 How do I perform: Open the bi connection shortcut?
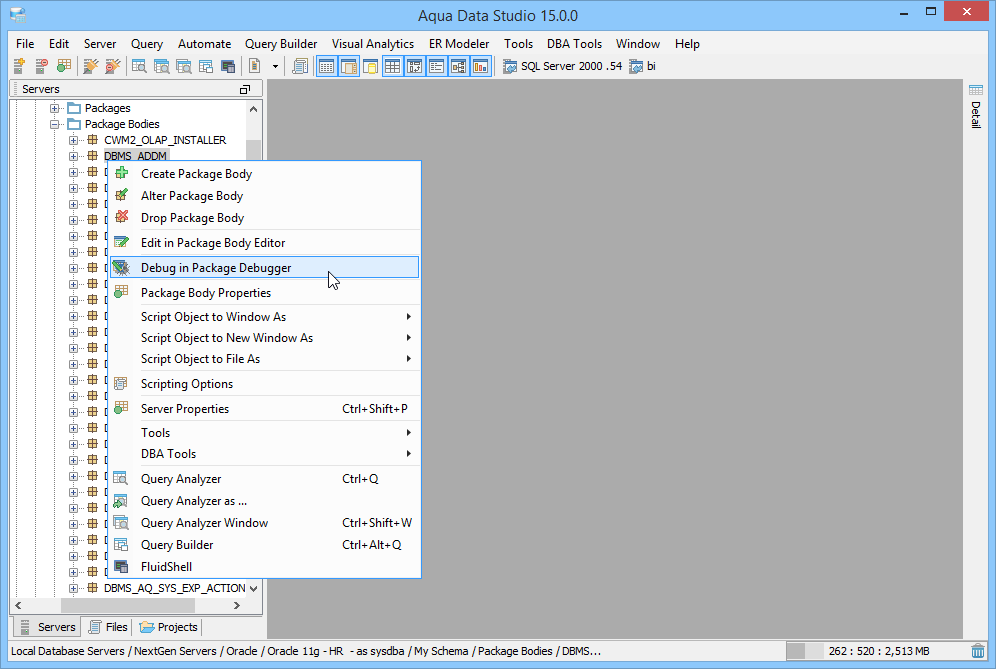pyautogui.click(x=642, y=66)
